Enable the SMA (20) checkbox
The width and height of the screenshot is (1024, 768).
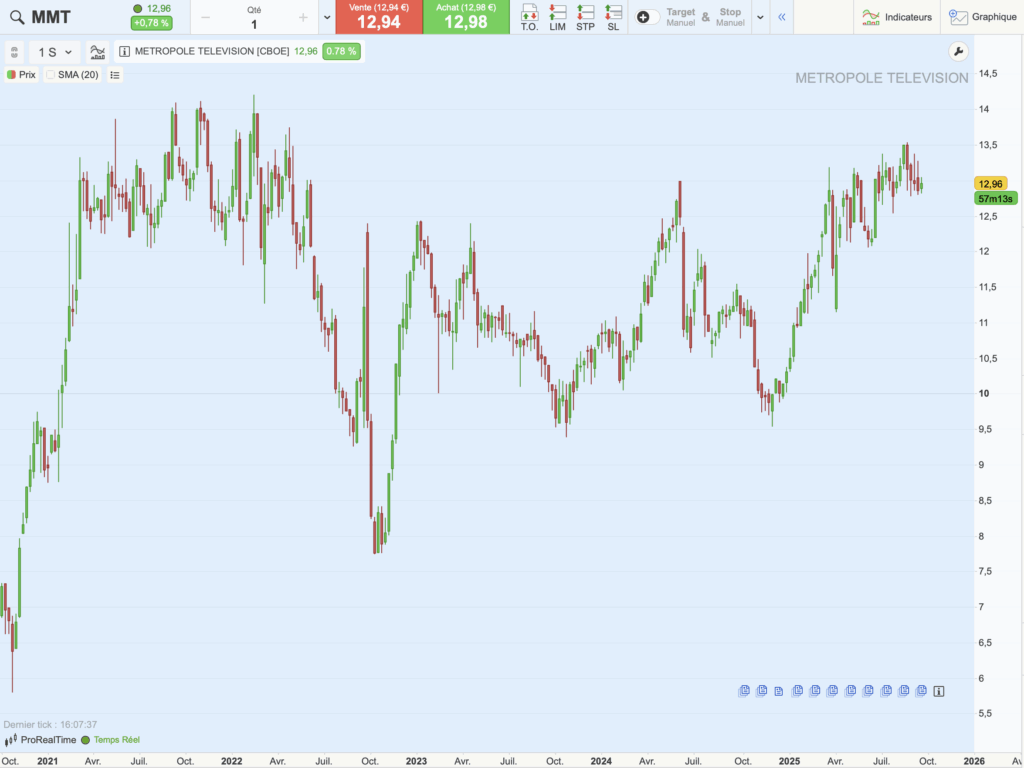[x=50, y=75]
